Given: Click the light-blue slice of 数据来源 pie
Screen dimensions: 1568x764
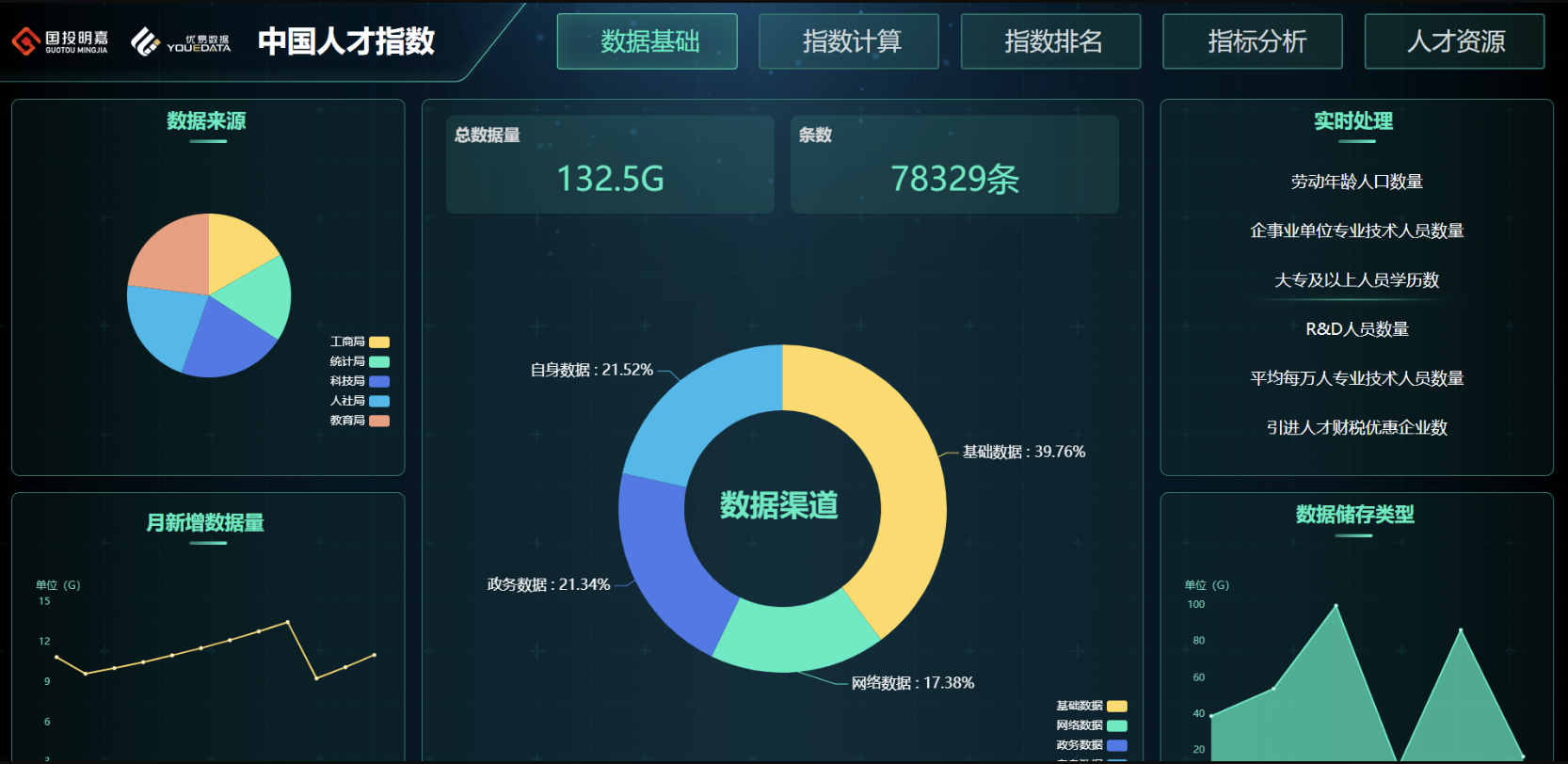Looking at the screenshot, I should click(x=162, y=325).
